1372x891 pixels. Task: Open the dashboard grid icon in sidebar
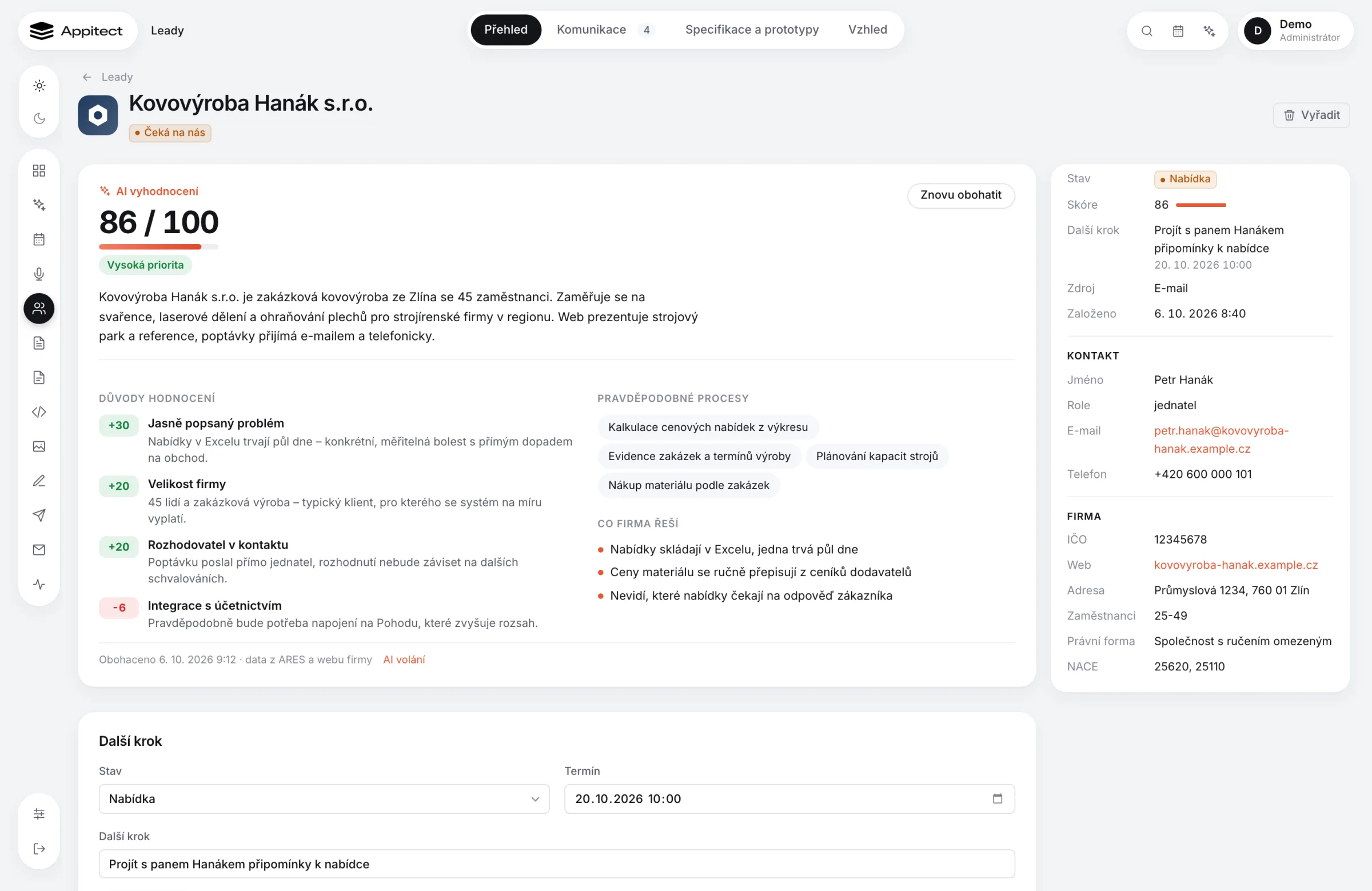39,170
